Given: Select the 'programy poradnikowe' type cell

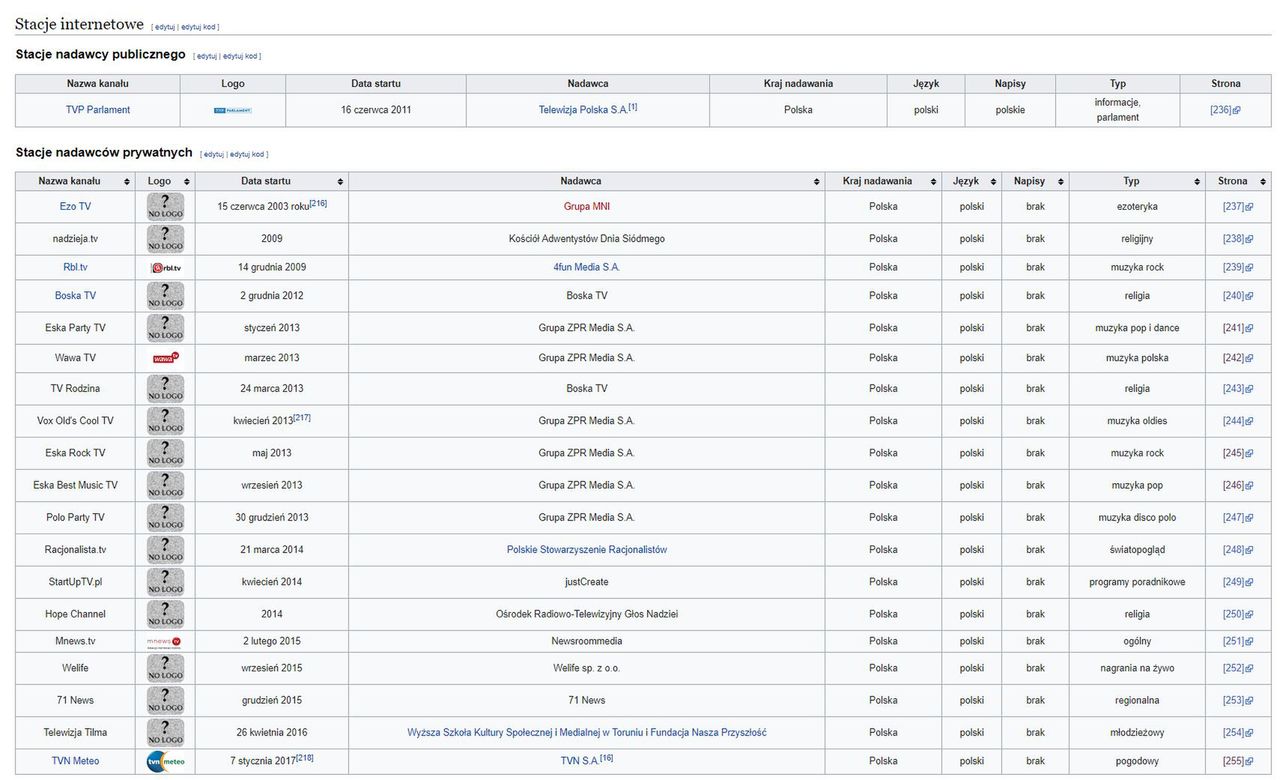Looking at the screenshot, I should [x=1137, y=582].
